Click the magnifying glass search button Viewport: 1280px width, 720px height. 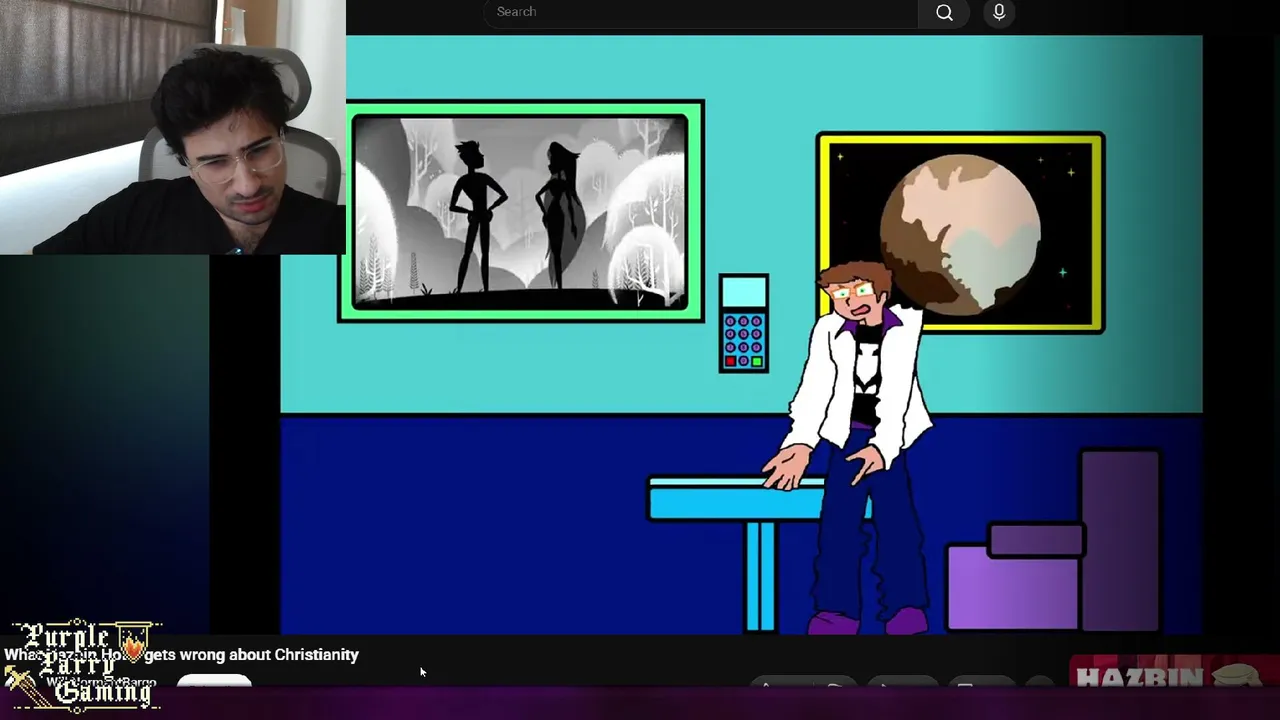pyautogui.click(x=944, y=12)
